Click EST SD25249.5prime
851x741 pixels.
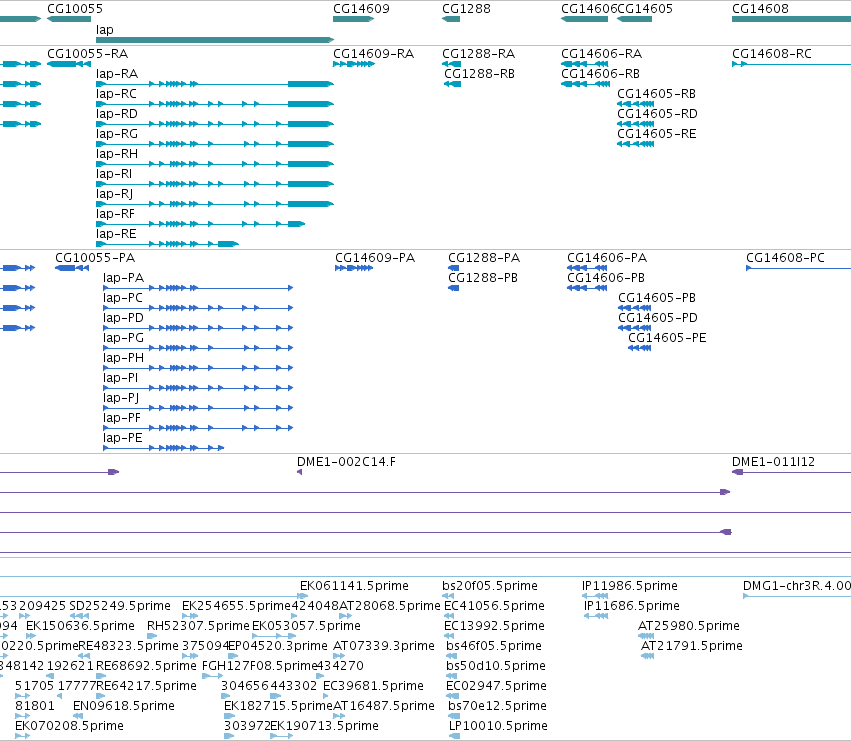pos(120,606)
